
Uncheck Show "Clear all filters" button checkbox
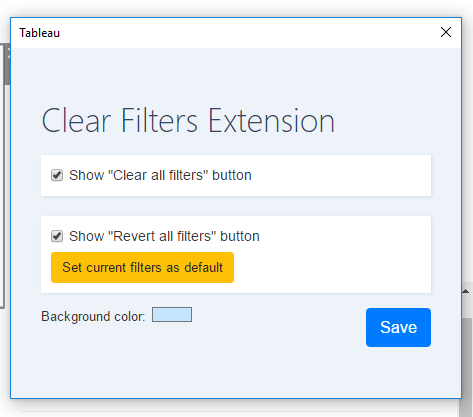click(57, 175)
